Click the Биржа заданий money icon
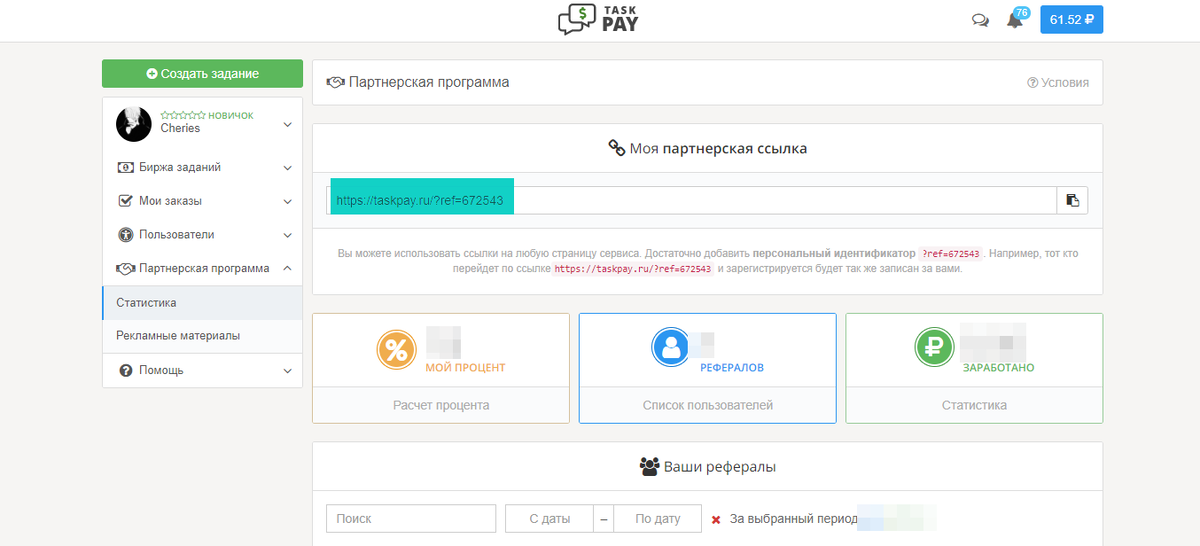 point(125,167)
